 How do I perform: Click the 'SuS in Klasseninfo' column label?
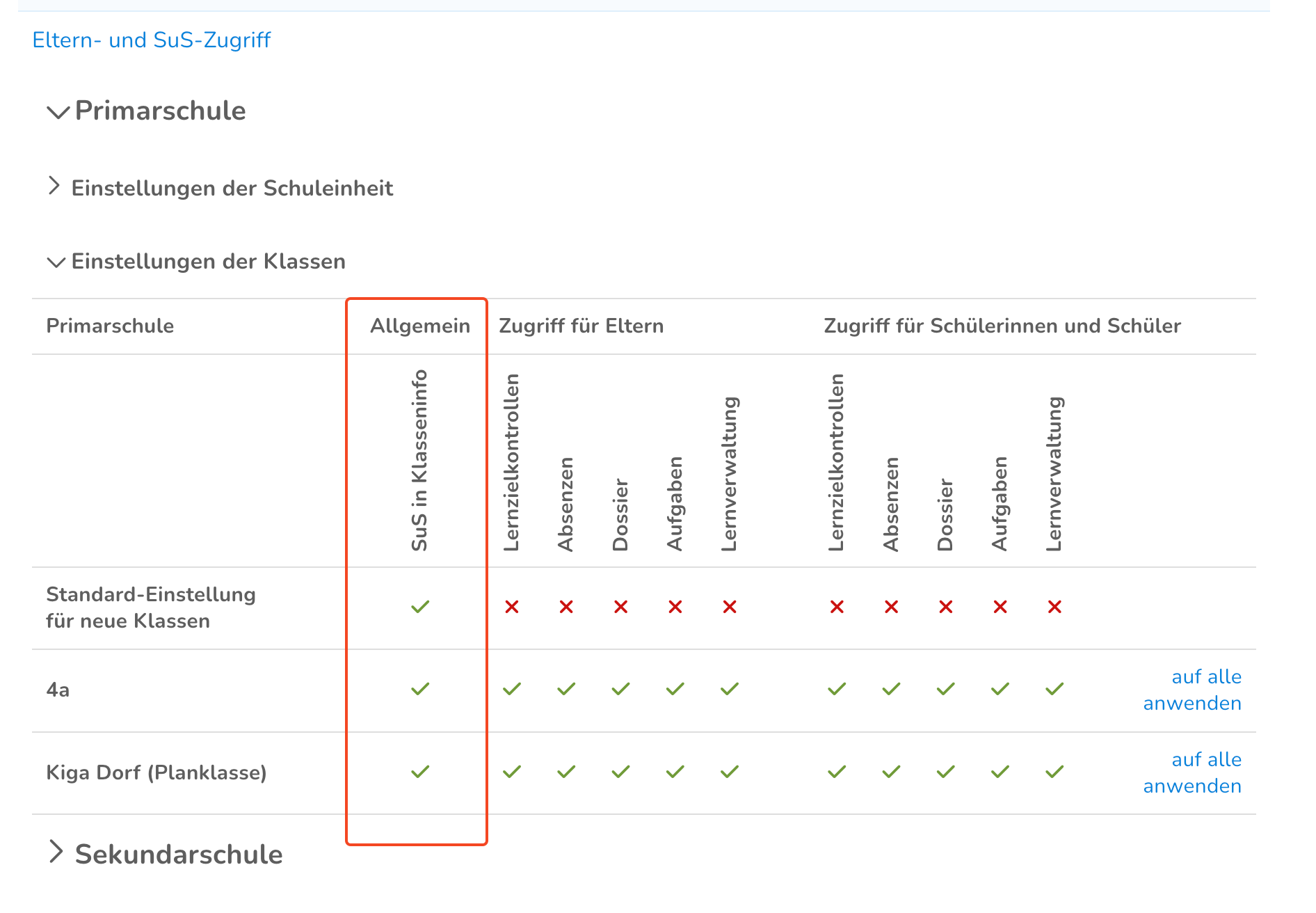pos(419,460)
